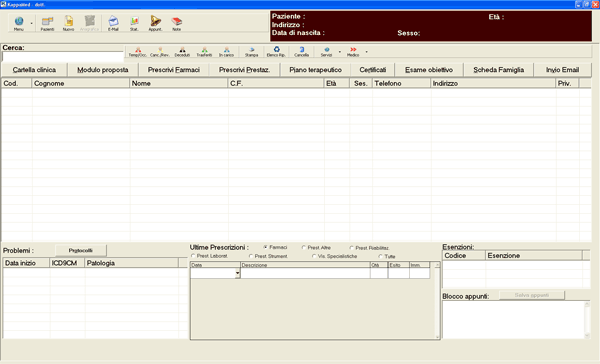This screenshot has height=364, width=600.
Task: Open the Date combo box dropdown
Action: click(x=238, y=273)
